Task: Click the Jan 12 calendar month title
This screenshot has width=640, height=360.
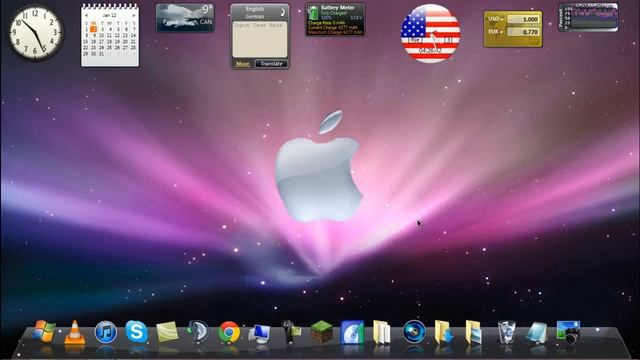Action: [109, 16]
